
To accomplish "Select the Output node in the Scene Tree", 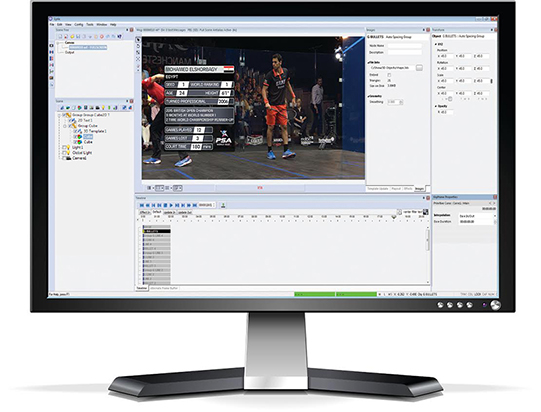I will (70, 52).
